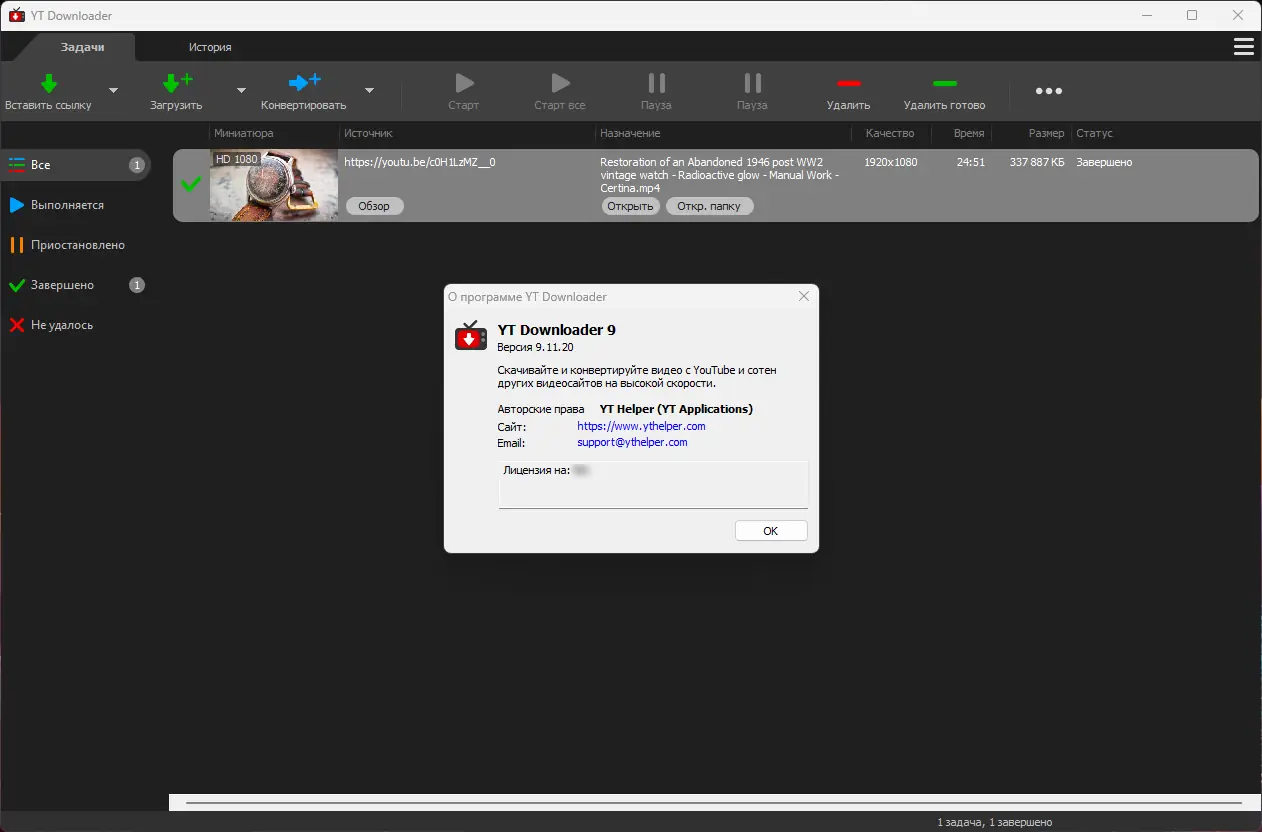Sort by the Время column header

coord(969,133)
